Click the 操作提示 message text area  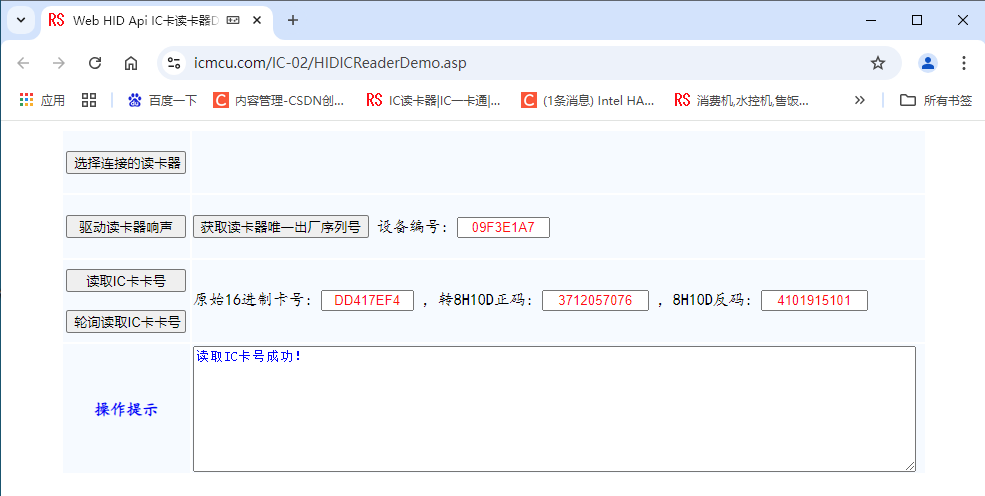(x=554, y=409)
